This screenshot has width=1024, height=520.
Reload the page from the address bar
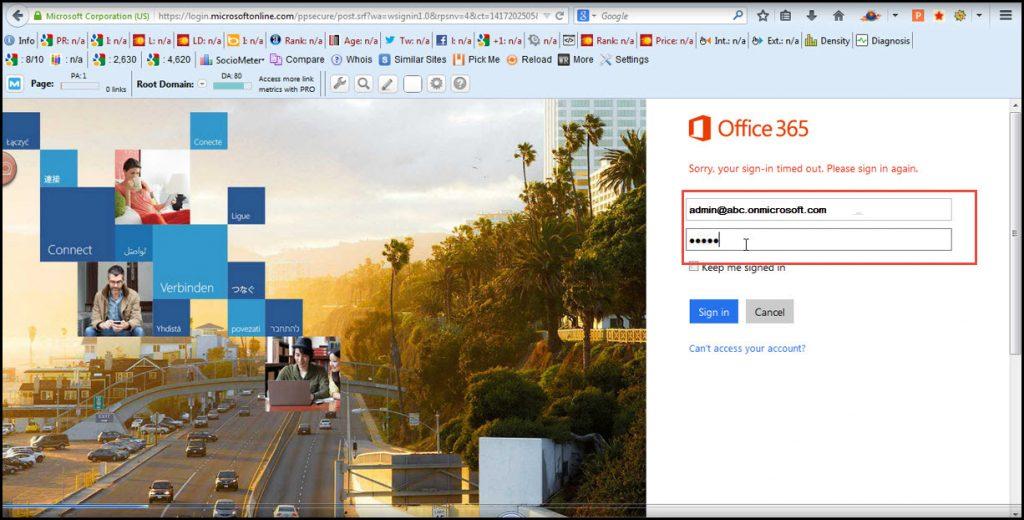pyautogui.click(x=559, y=16)
